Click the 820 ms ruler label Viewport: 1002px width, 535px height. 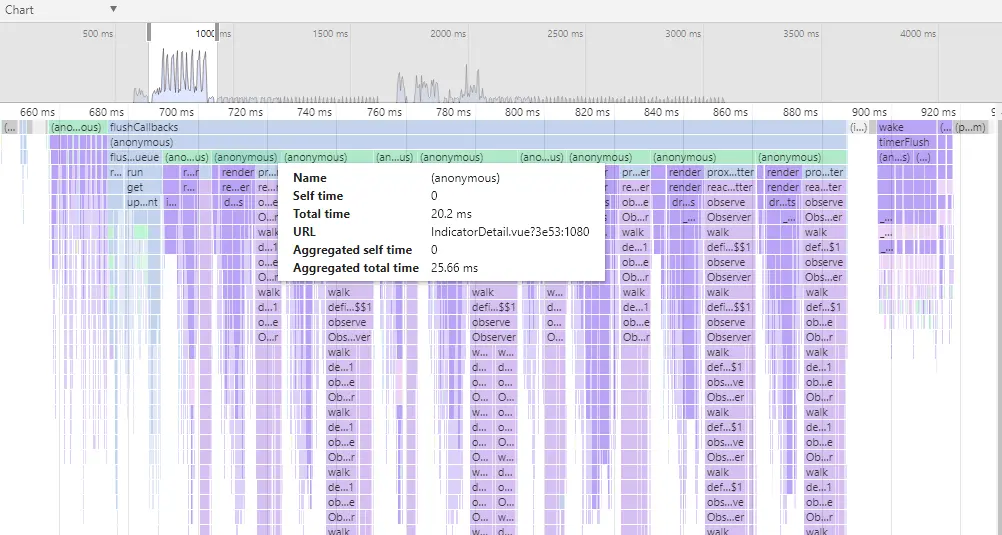pos(592,112)
